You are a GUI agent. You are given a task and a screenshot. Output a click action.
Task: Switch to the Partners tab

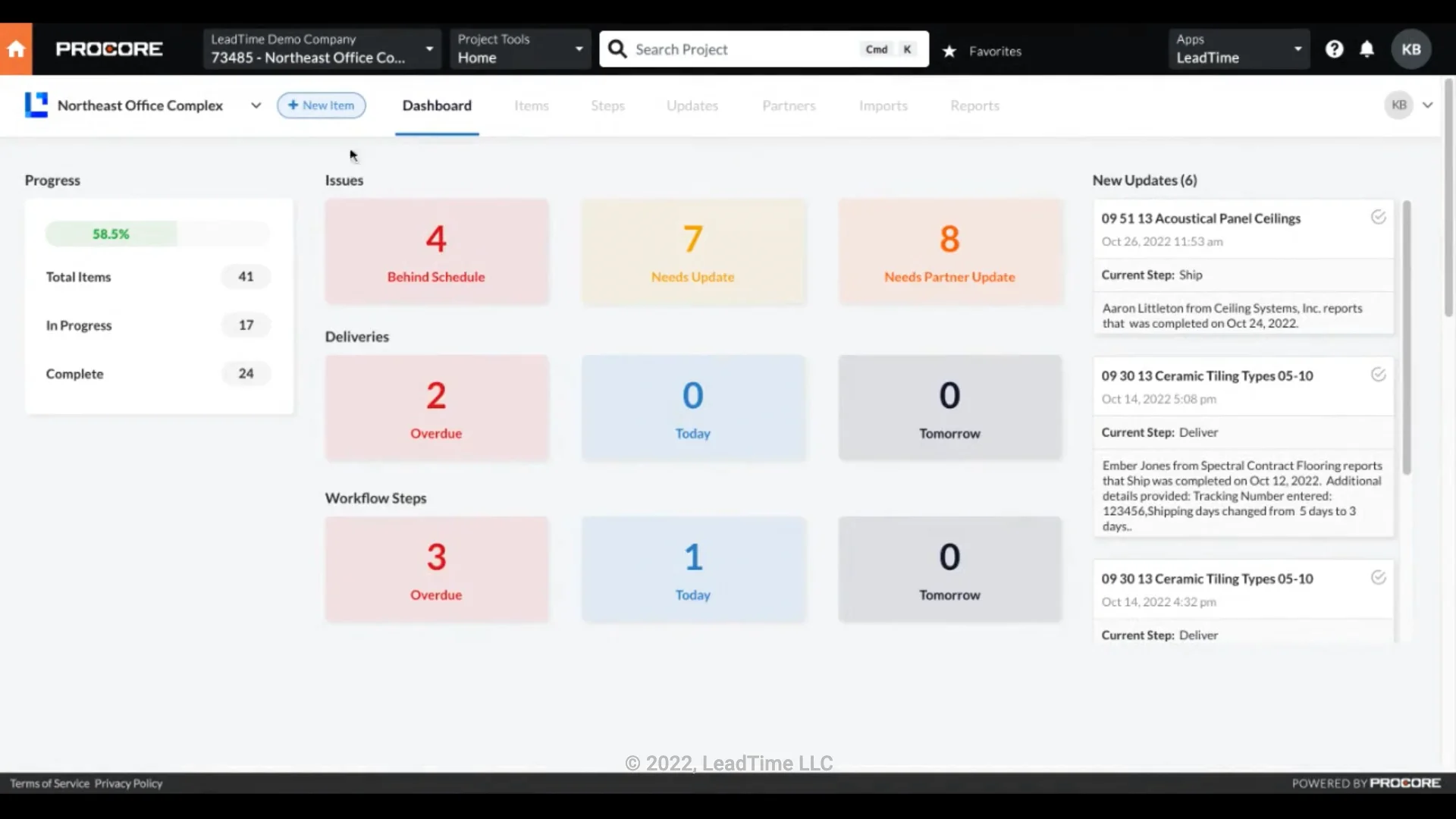point(789,105)
